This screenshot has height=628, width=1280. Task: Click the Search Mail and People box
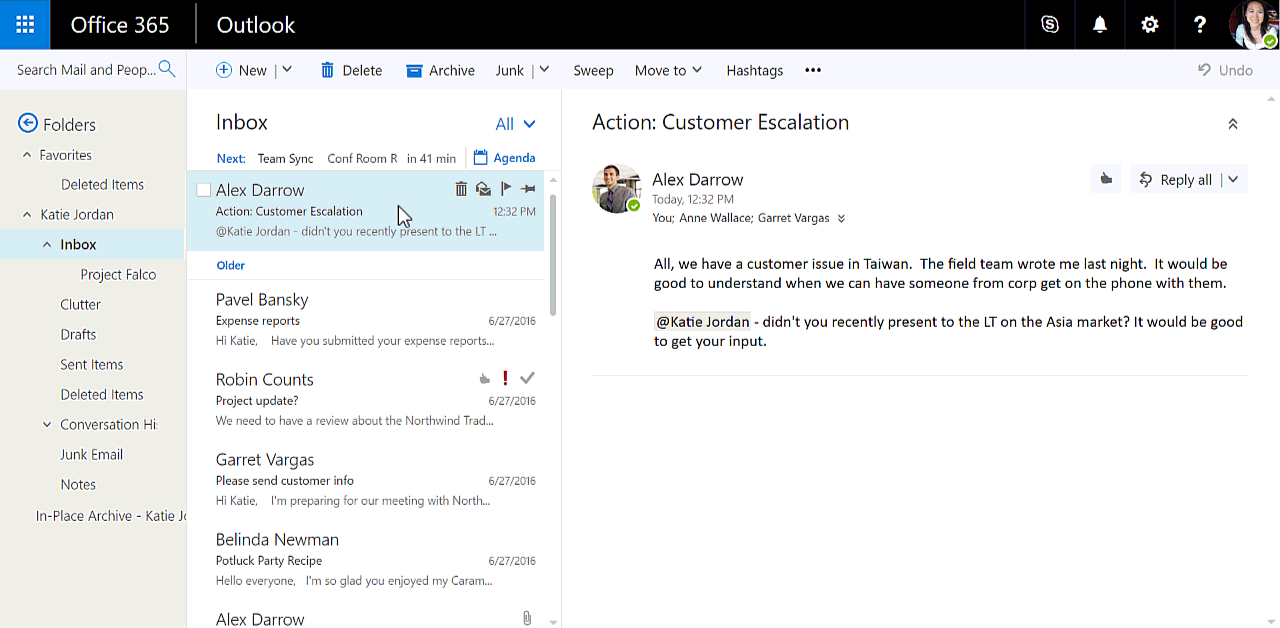click(86, 70)
